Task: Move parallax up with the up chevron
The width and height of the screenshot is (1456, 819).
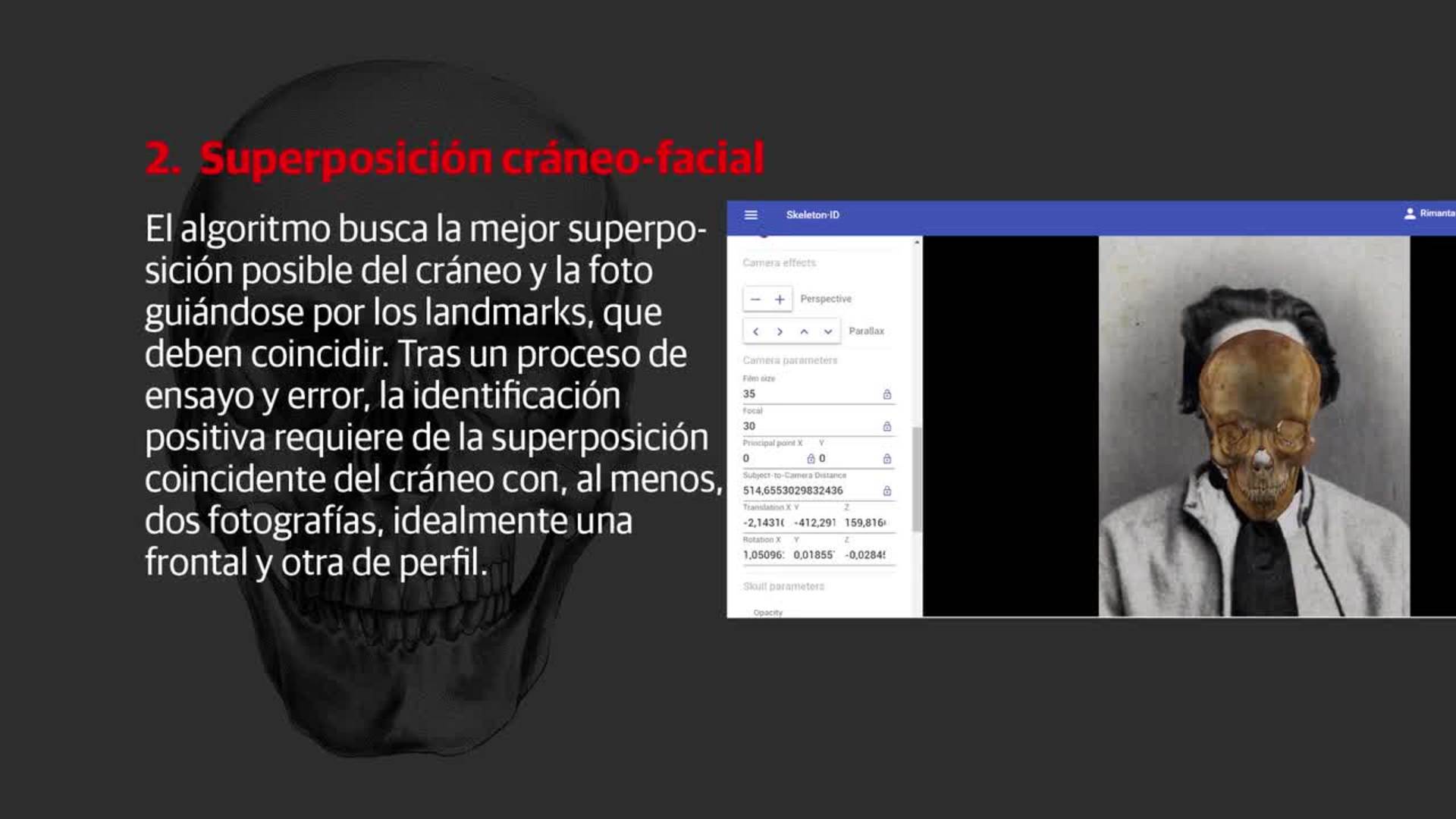Action: (x=804, y=331)
